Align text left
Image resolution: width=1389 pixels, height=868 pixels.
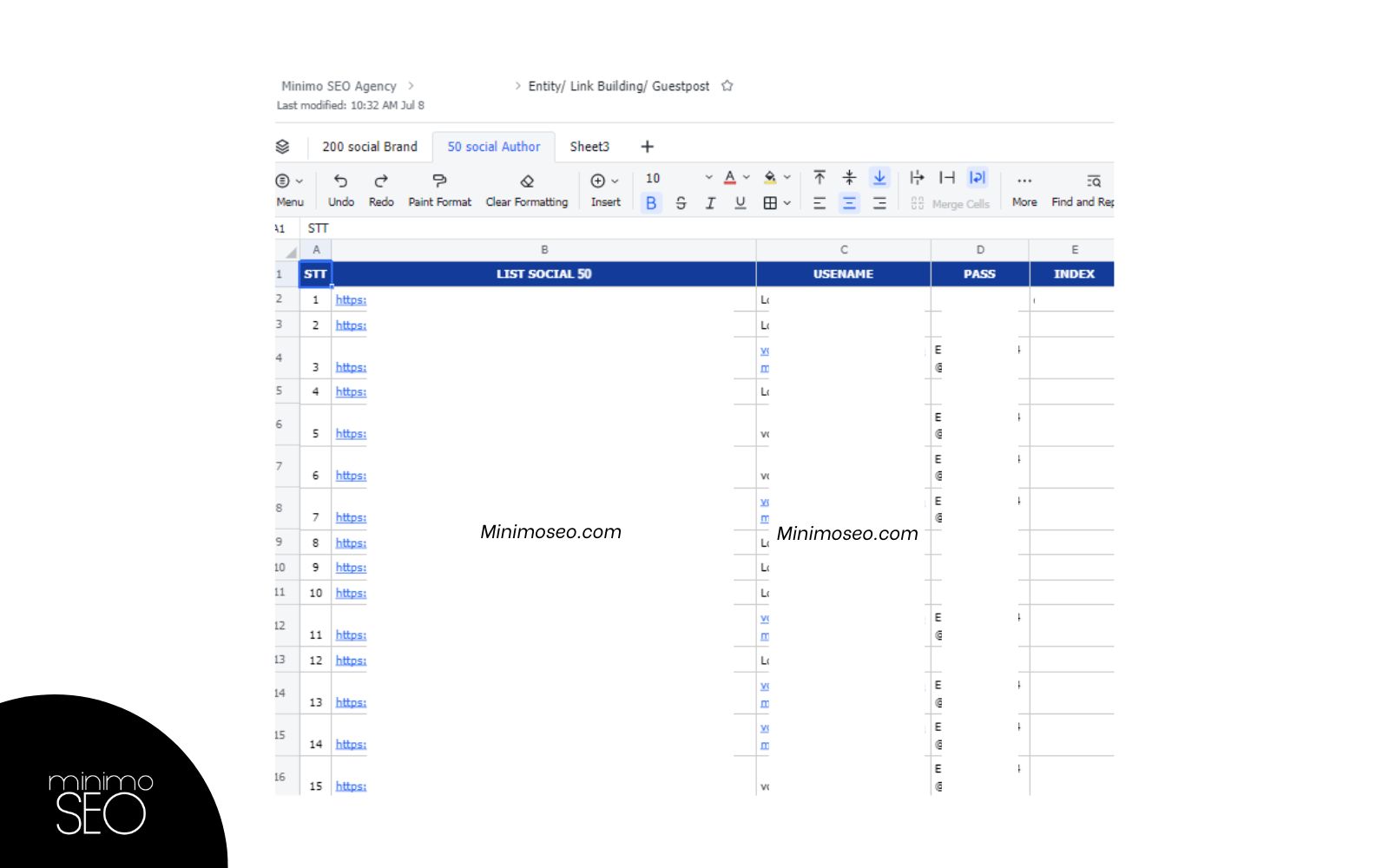pyautogui.click(x=819, y=203)
